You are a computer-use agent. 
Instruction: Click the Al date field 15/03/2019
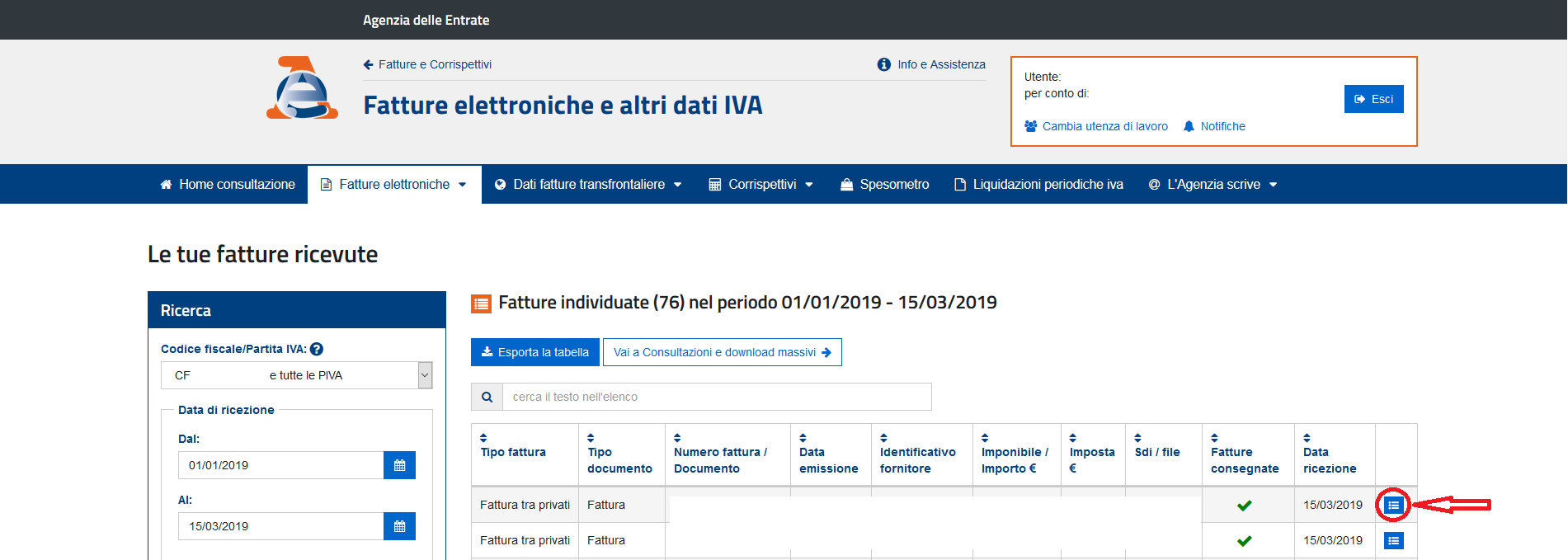click(x=281, y=526)
